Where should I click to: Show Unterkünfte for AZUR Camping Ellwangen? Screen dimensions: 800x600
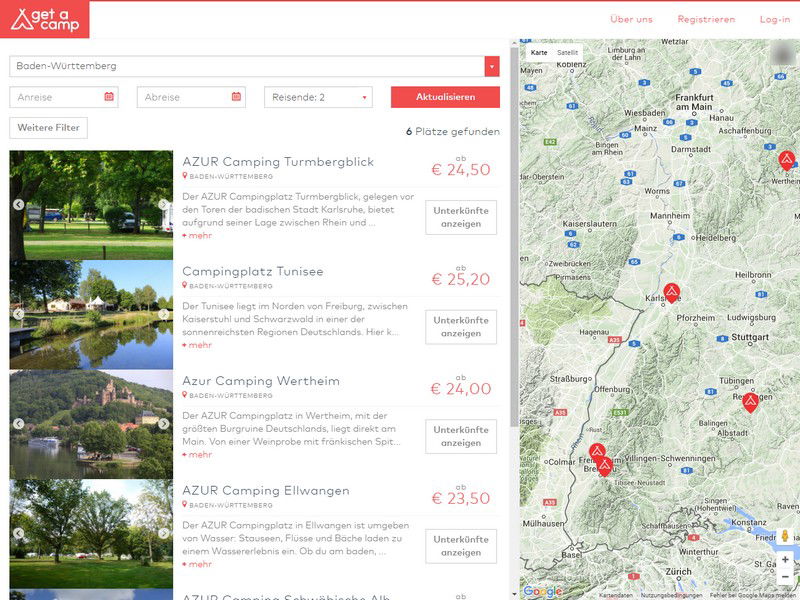click(x=461, y=546)
